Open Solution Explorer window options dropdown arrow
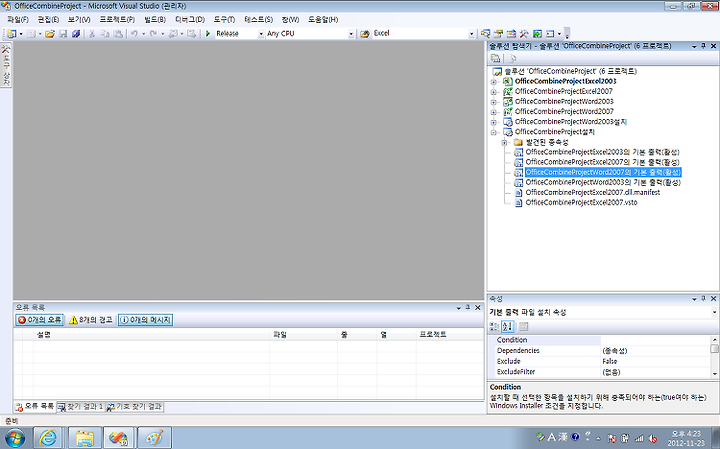Screen dimensions: 720x449 tap(694, 46)
